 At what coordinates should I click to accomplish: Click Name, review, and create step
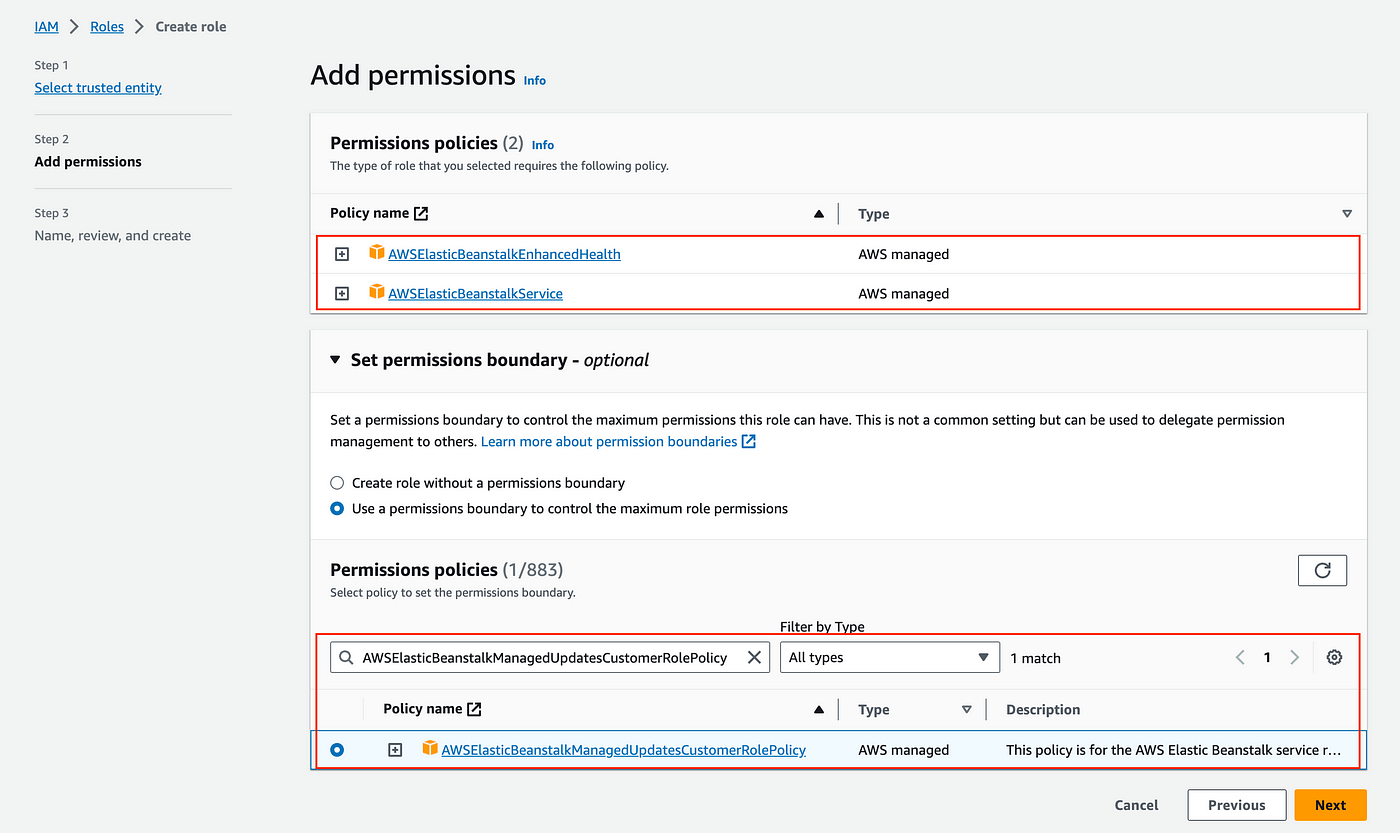112,236
